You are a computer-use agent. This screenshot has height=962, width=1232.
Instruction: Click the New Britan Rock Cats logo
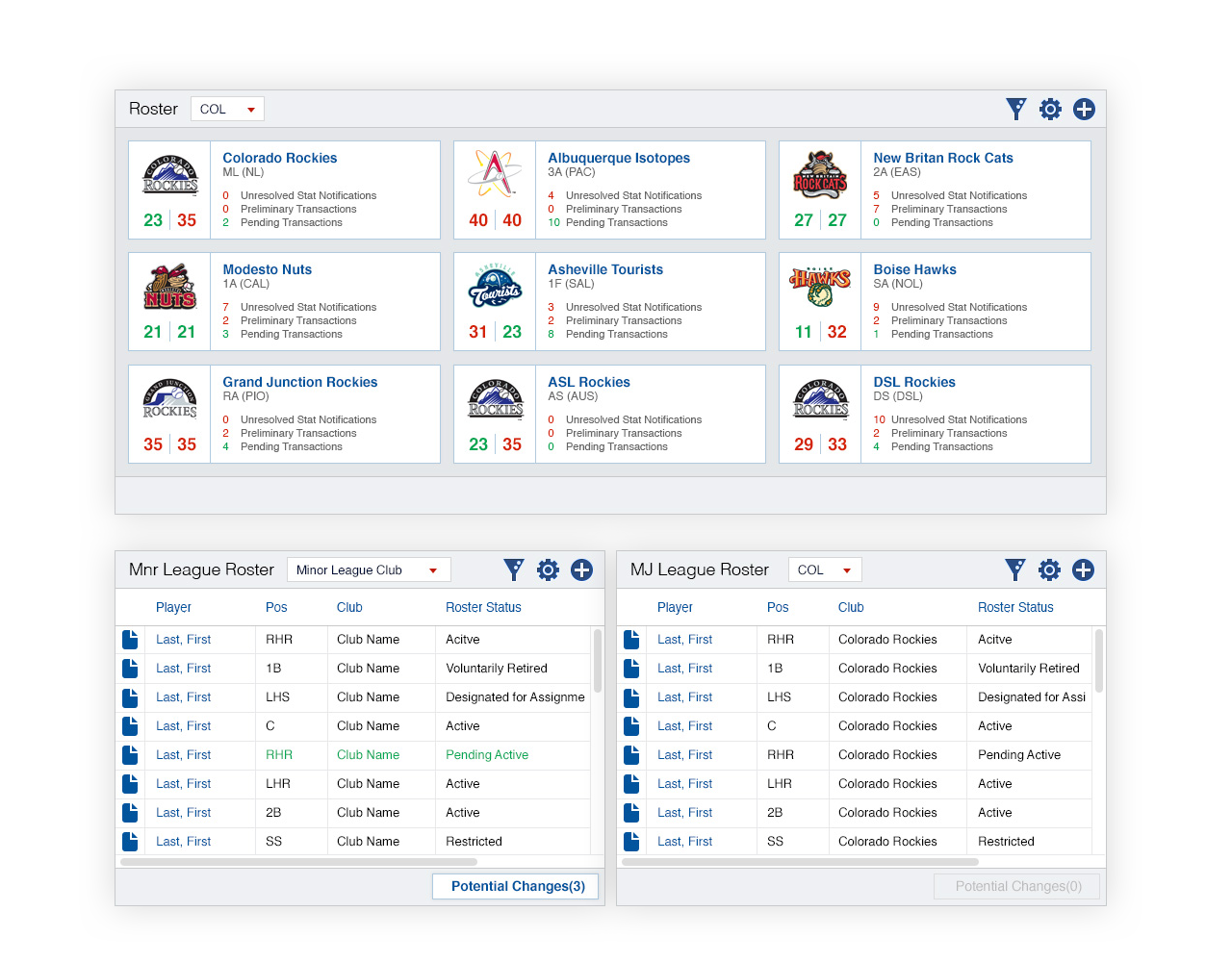click(820, 175)
